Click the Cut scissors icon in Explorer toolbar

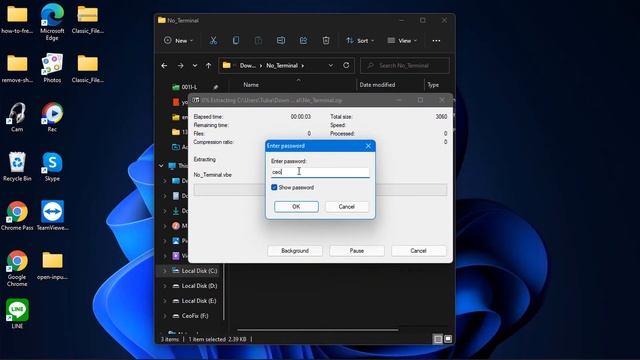(x=213, y=40)
